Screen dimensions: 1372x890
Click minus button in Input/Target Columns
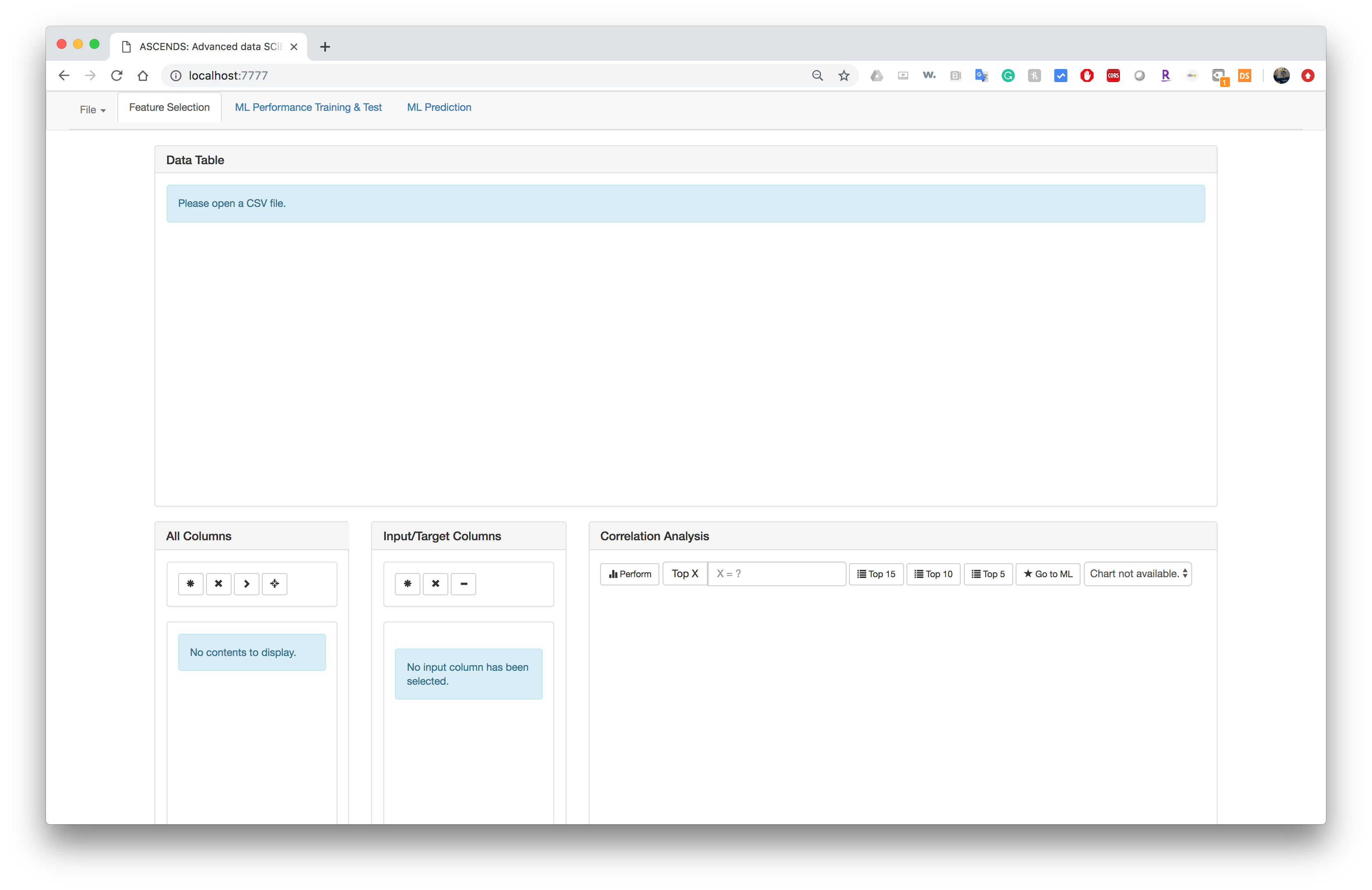pos(463,583)
